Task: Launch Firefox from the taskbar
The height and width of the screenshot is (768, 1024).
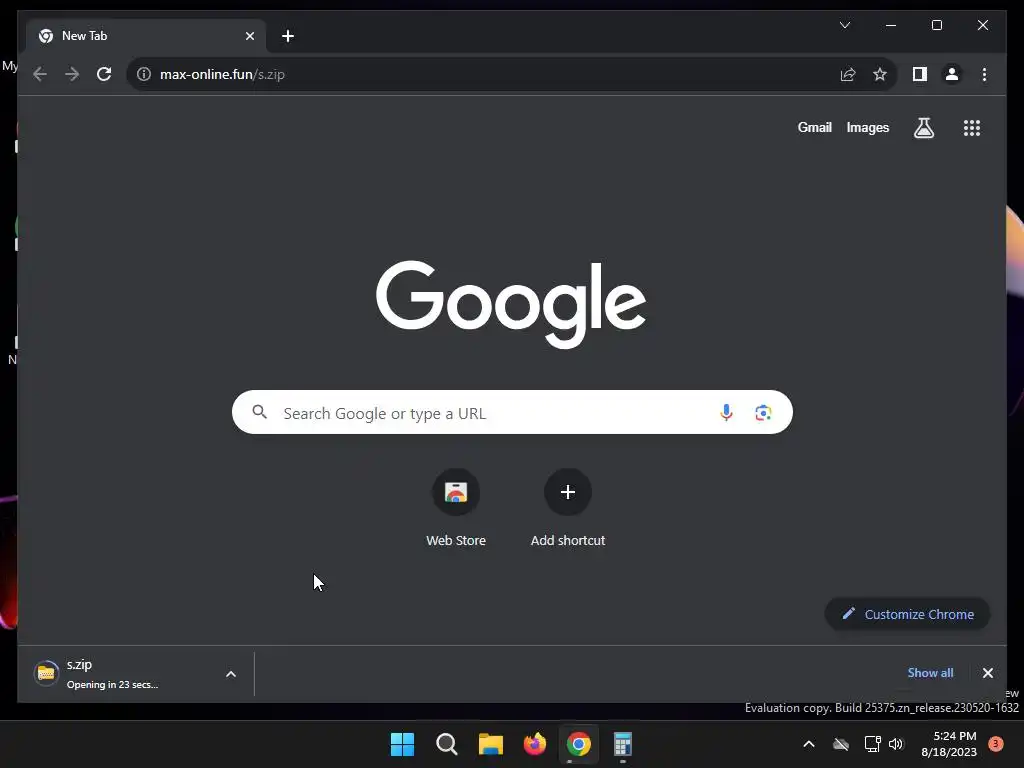Action: [x=535, y=744]
